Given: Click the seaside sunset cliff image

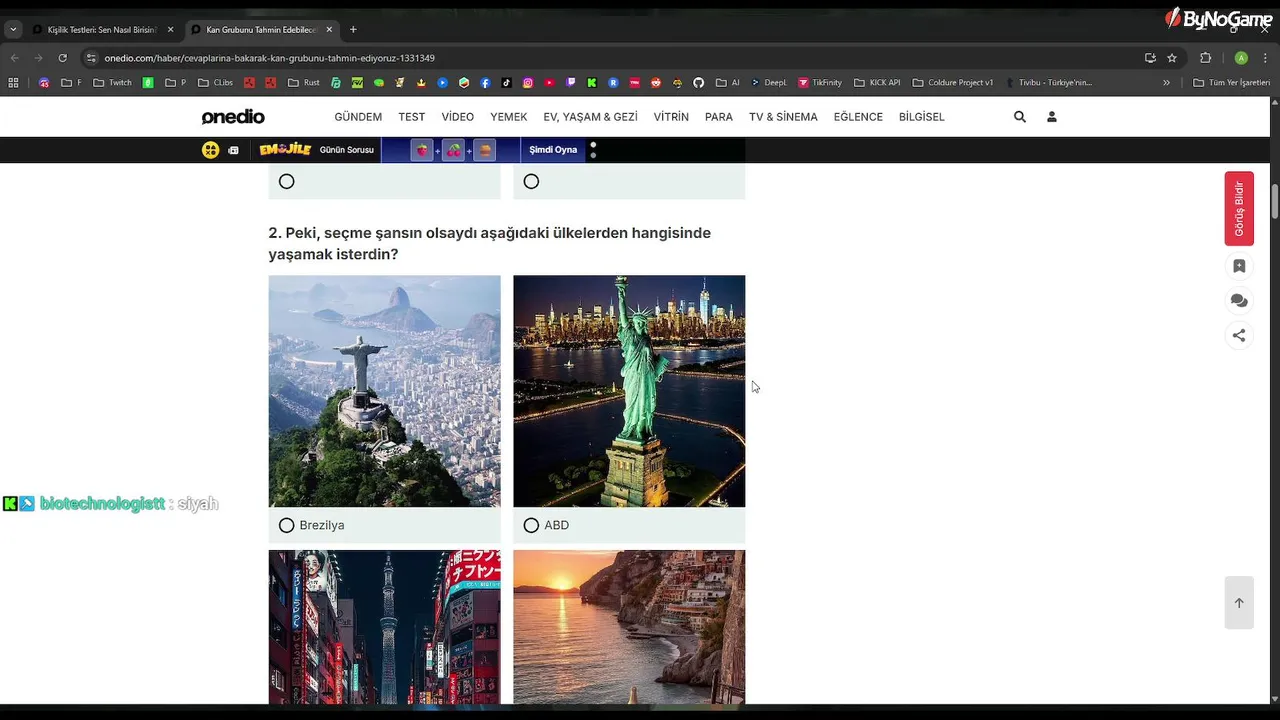Looking at the screenshot, I should [x=629, y=627].
